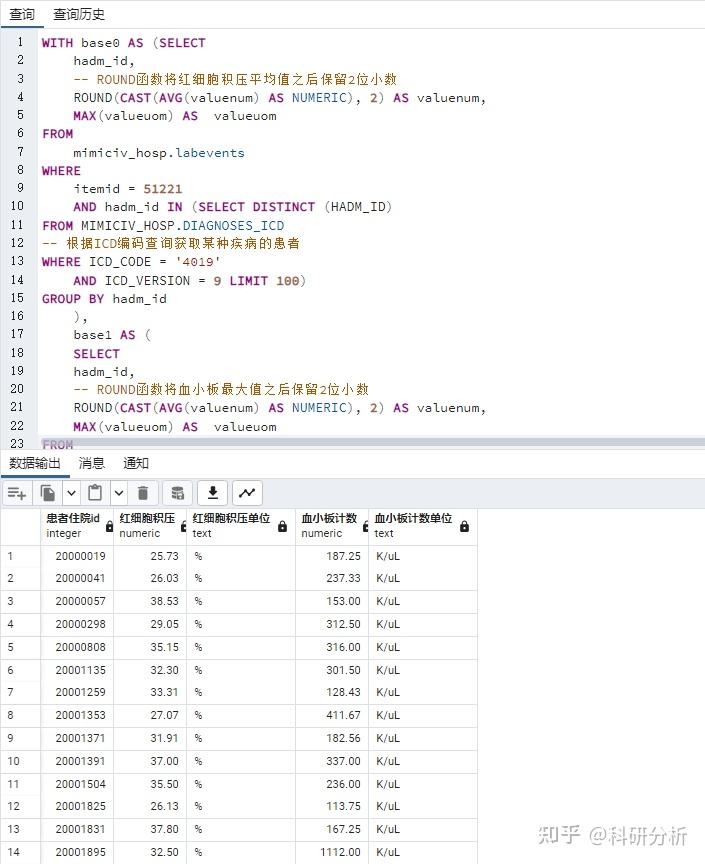Screen dimensions: 705x864
Task: Open the paste options dropdown arrow
Action: point(119,493)
